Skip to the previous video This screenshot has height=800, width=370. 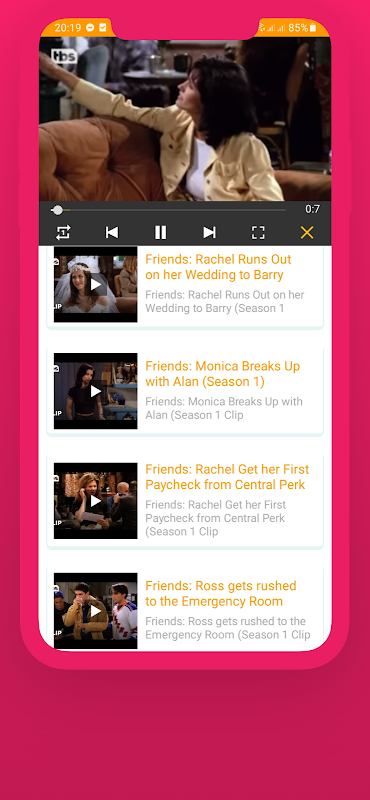tap(112, 233)
